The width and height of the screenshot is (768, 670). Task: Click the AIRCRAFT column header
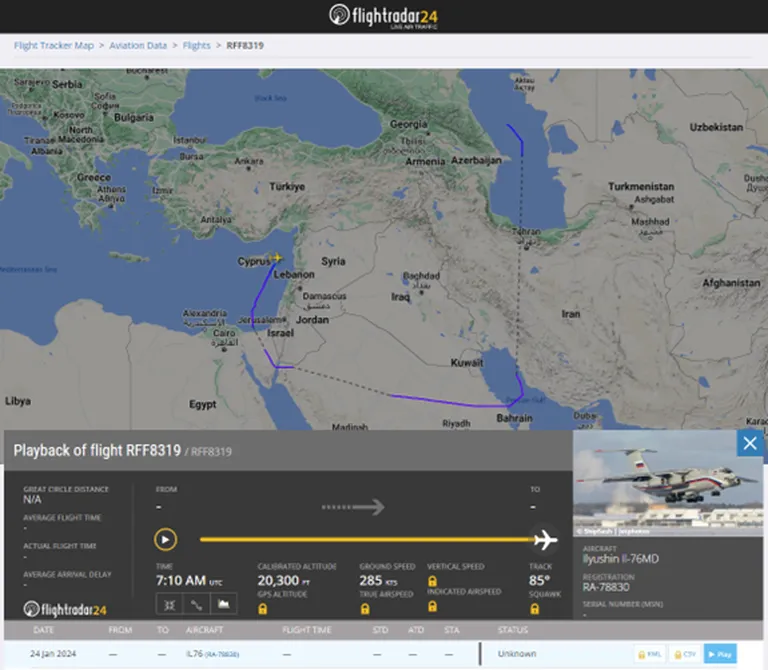click(204, 630)
